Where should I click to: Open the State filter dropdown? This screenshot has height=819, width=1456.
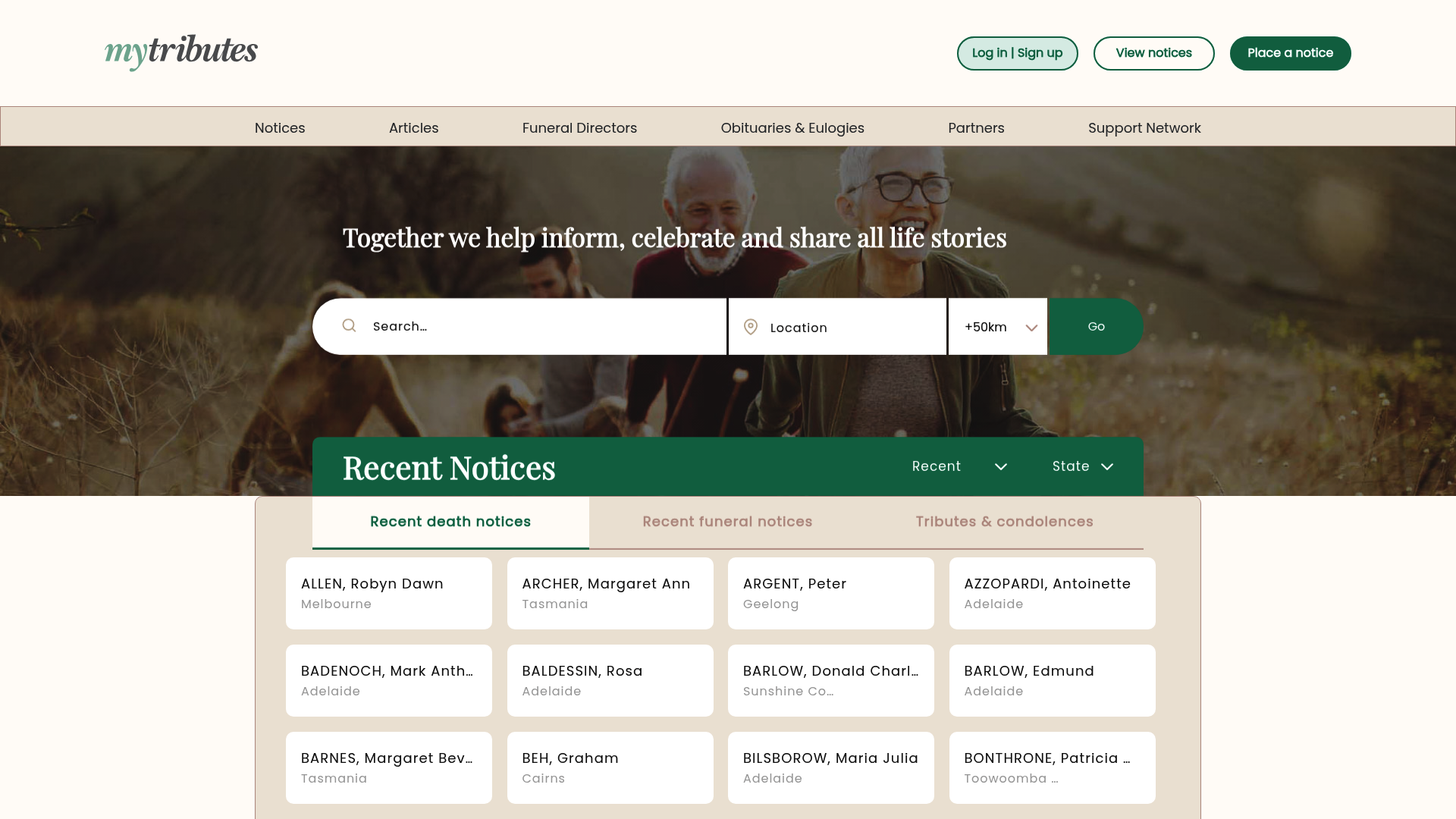click(x=1083, y=466)
